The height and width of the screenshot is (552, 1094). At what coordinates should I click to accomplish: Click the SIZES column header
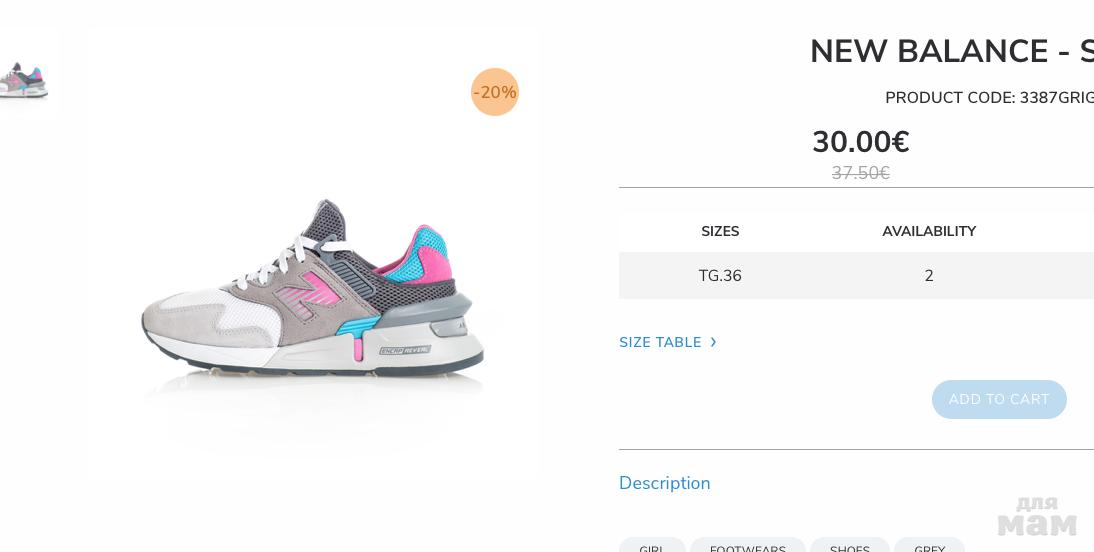(720, 231)
